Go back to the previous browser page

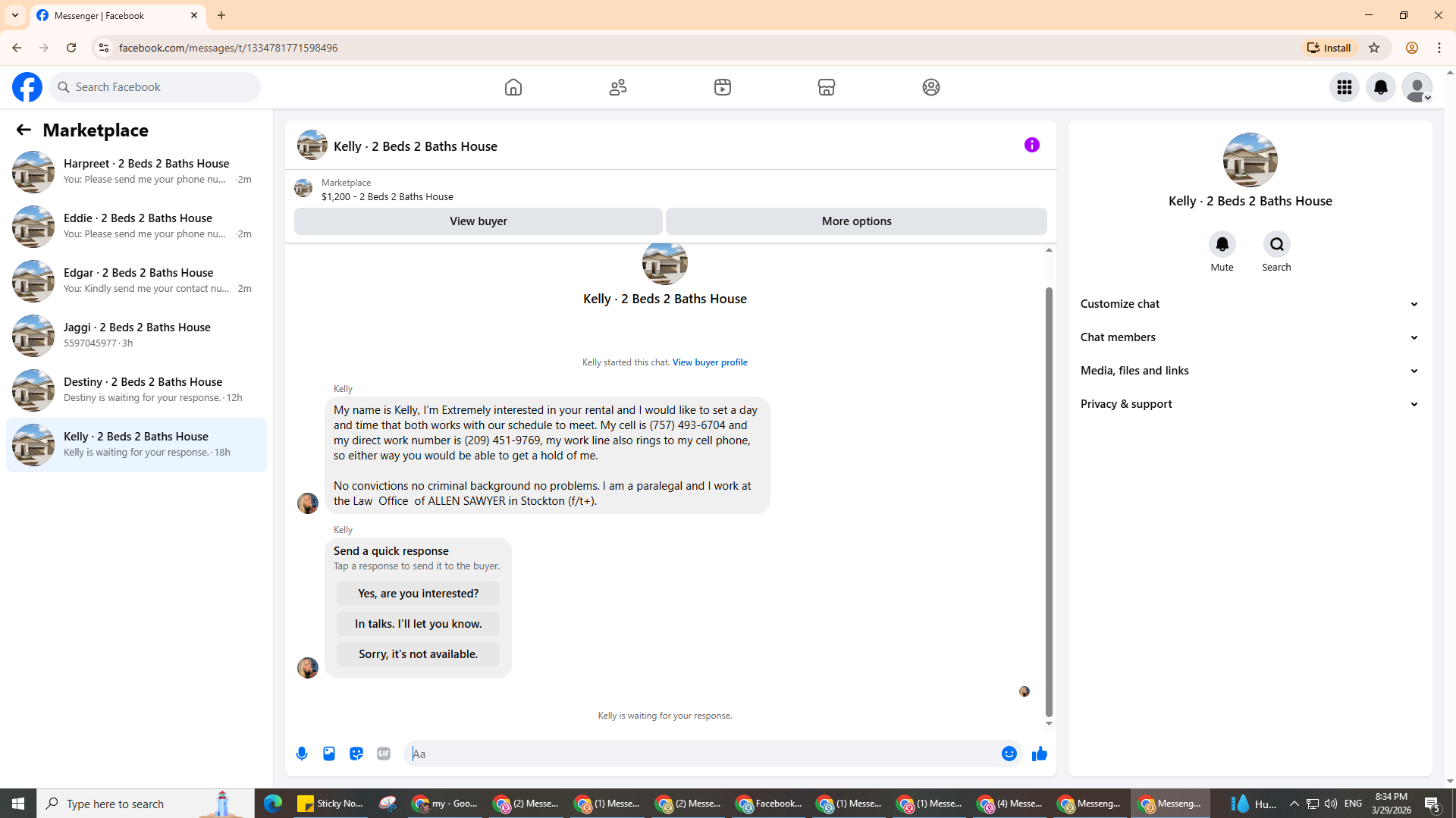click(x=17, y=48)
